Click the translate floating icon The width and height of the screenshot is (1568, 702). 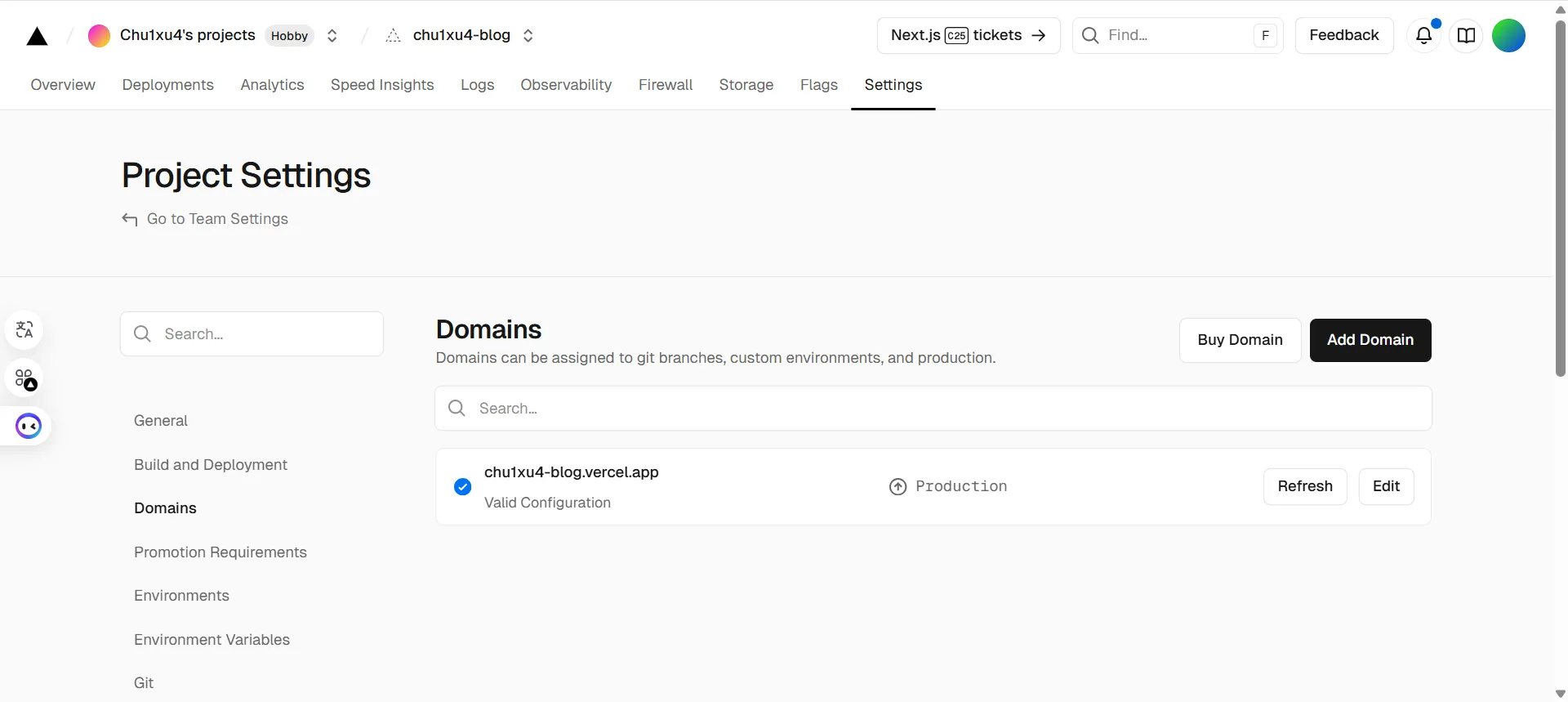point(24,330)
